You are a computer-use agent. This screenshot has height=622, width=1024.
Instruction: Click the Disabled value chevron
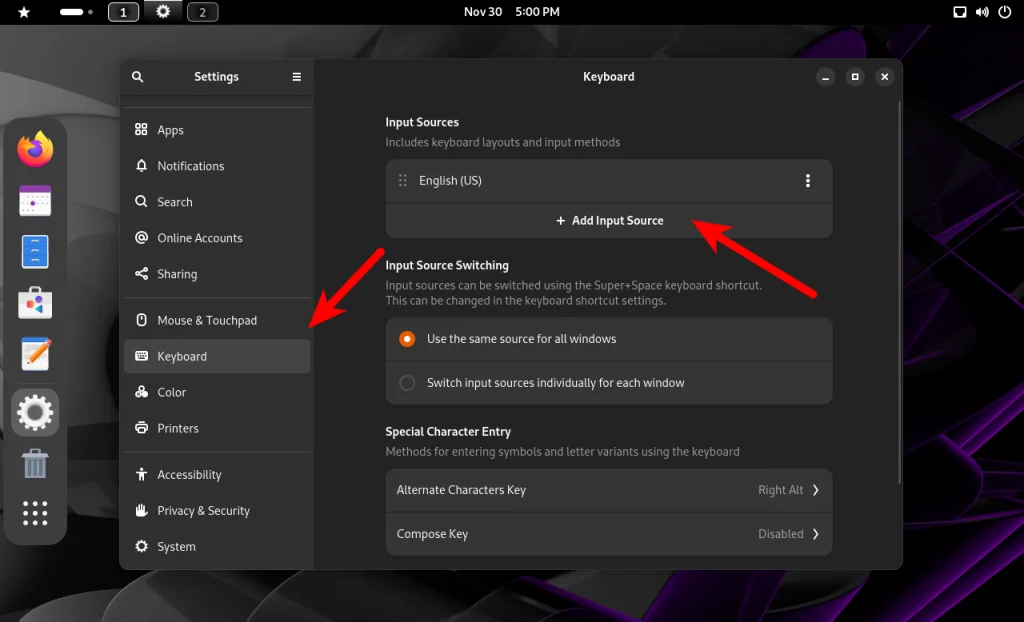pos(816,534)
